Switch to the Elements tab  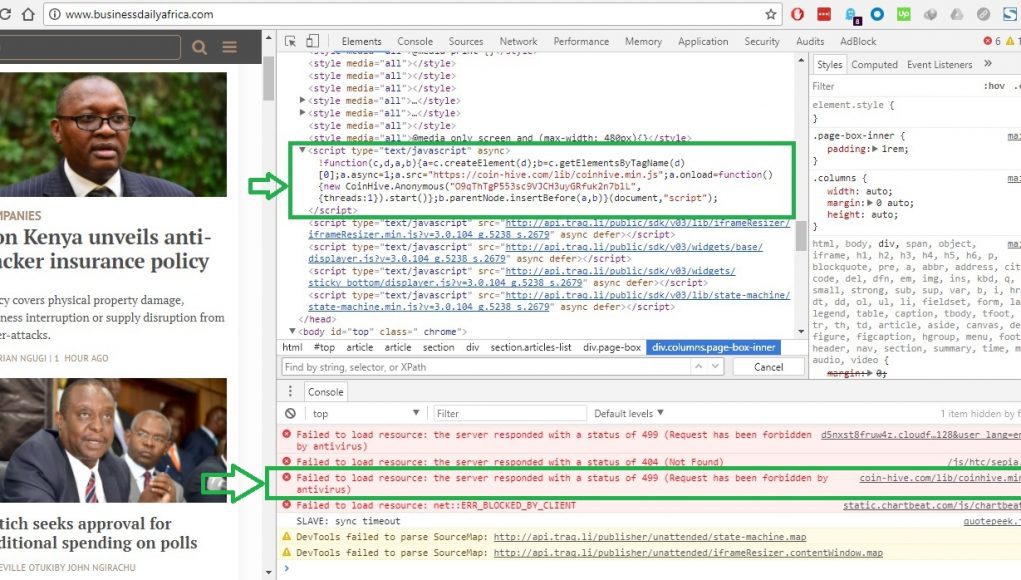[361, 41]
